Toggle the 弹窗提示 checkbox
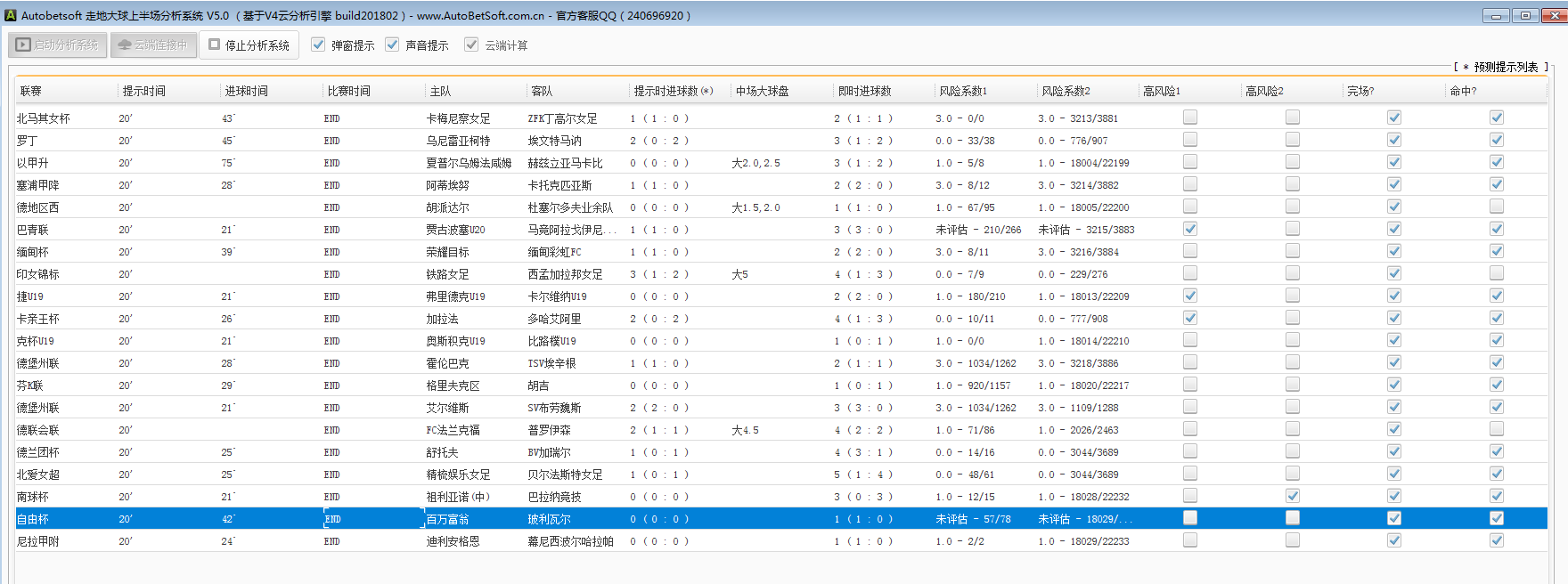The height and width of the screenshot is (584, 1568). point(318,45)
